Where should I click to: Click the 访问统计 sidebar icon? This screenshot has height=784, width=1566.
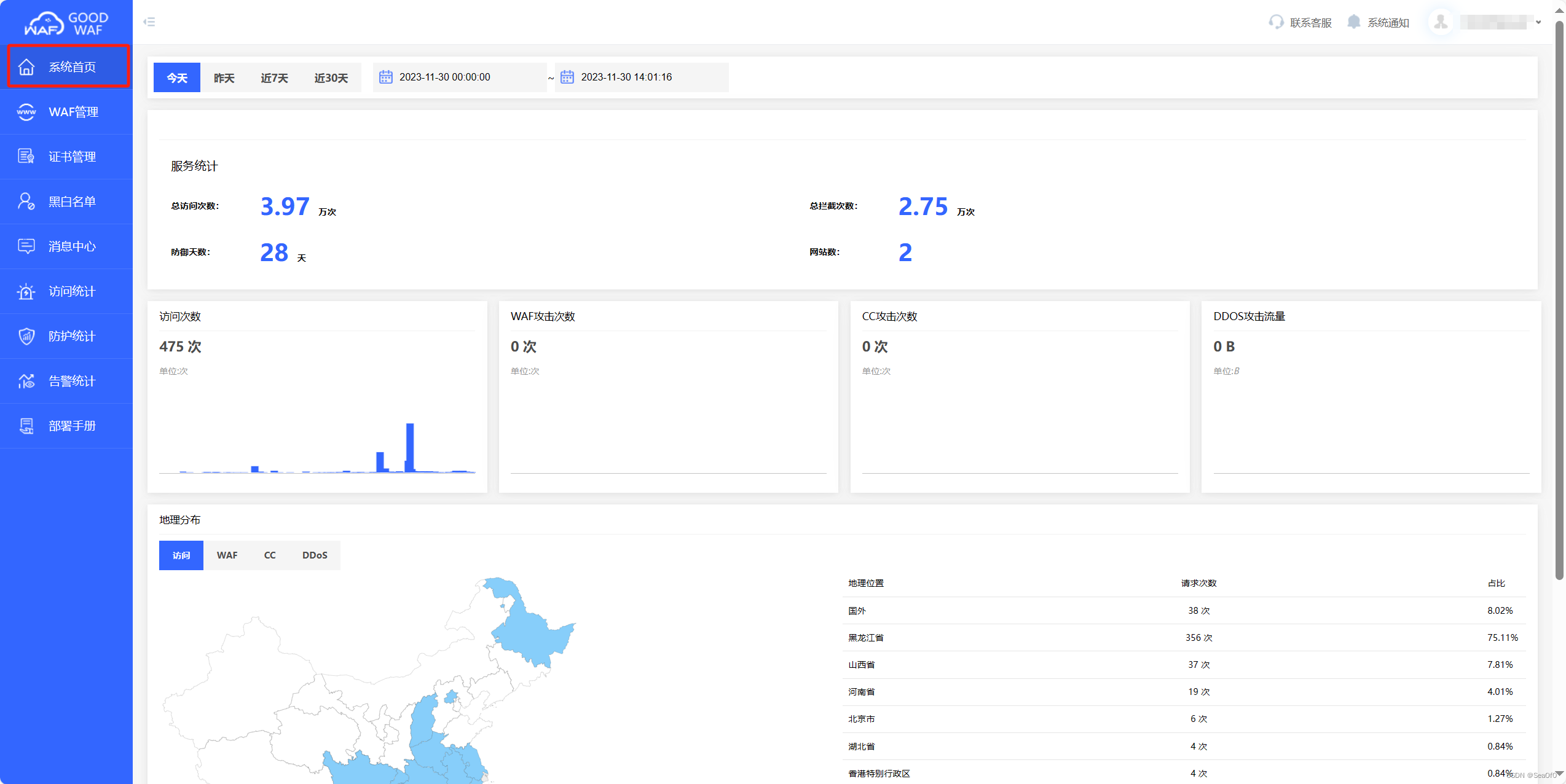pos(26,291)
